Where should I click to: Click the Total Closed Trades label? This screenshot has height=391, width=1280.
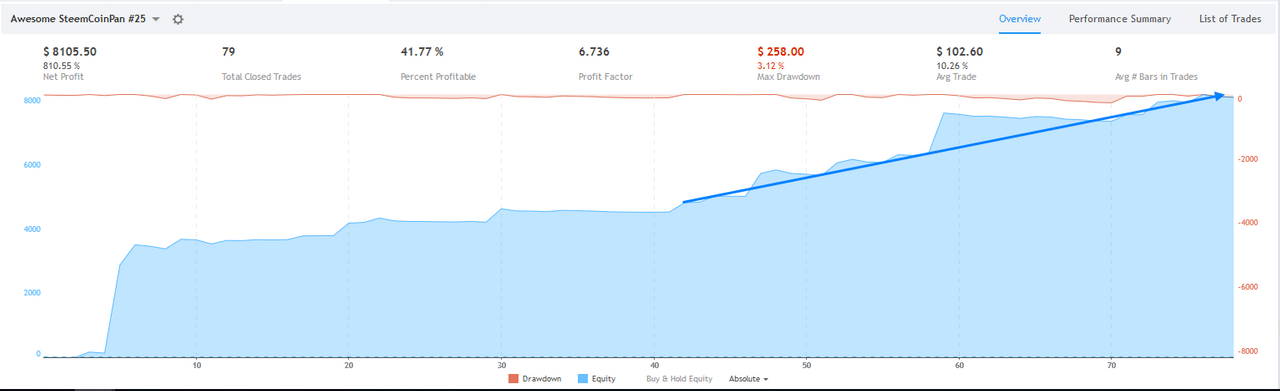(261, 77)
